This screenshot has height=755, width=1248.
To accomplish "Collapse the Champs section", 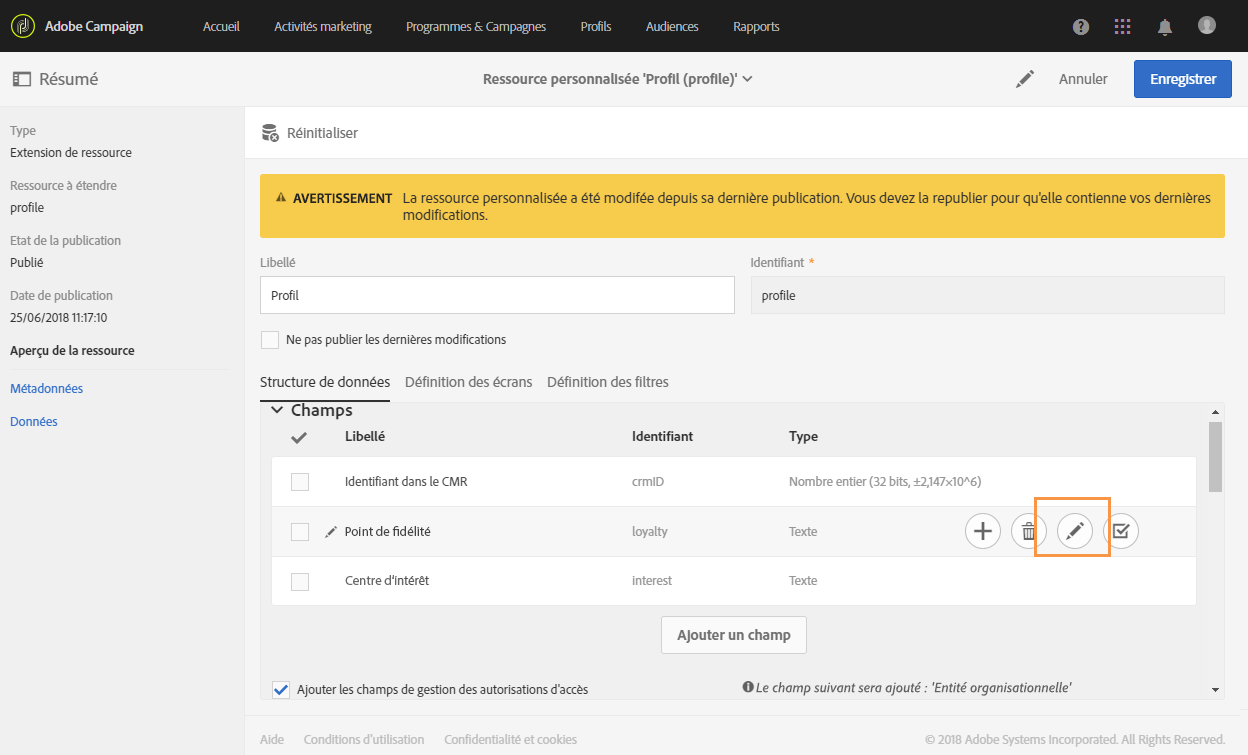I will coord(277,410).
